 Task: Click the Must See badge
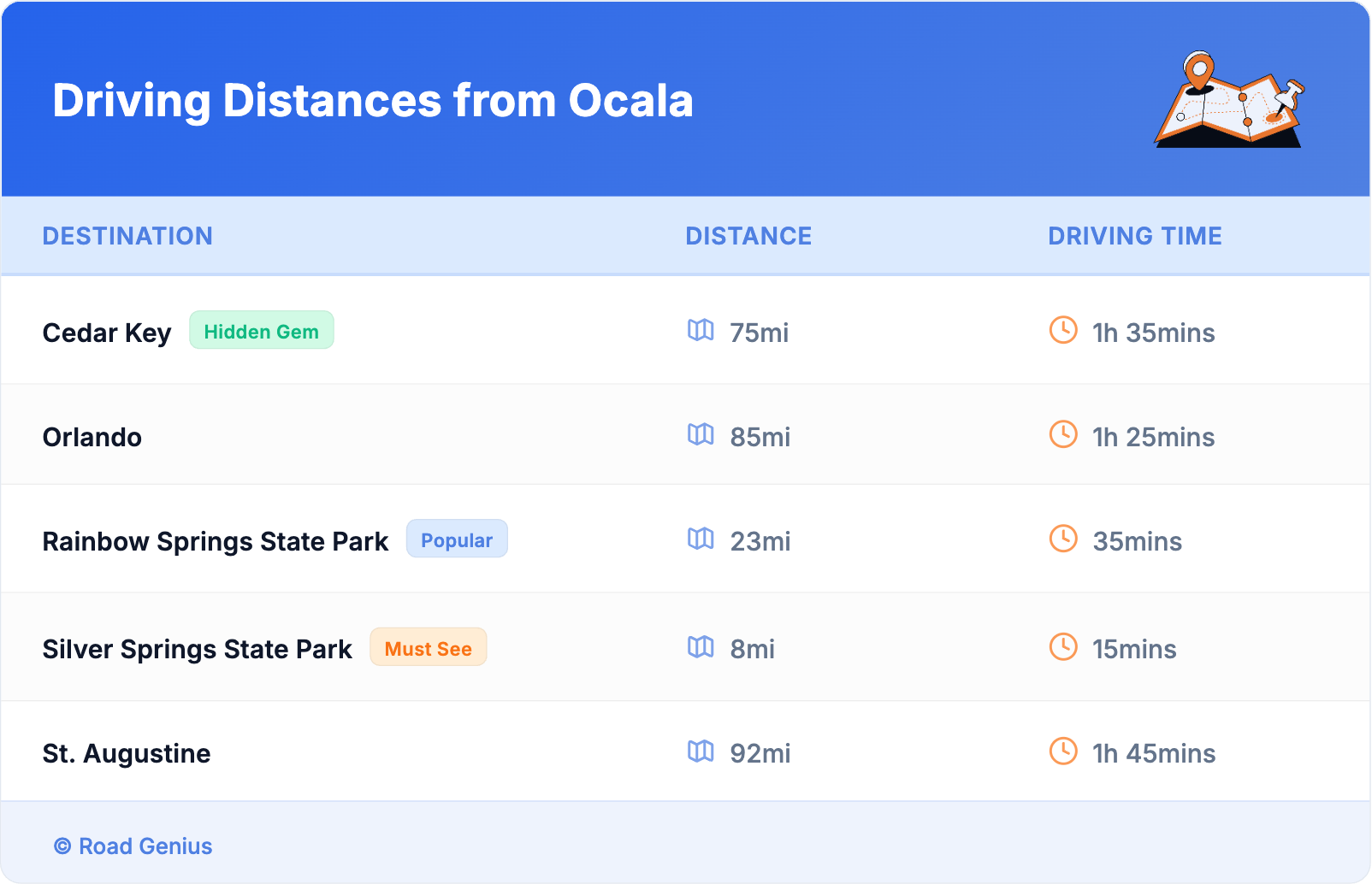point(428,647)
